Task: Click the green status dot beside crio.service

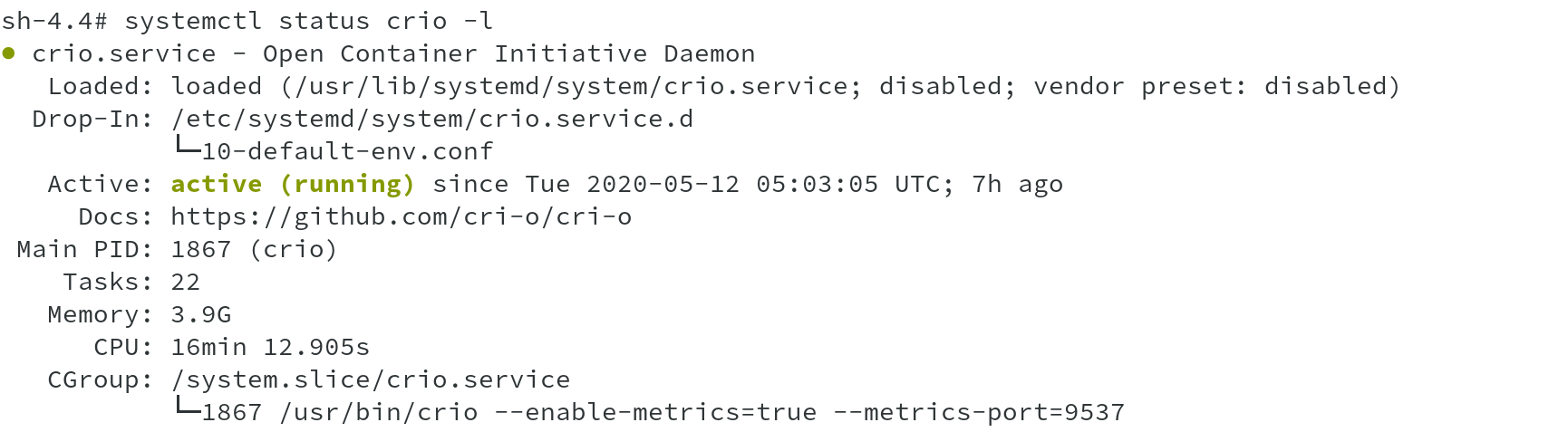Action: click(x=9, y=53)
